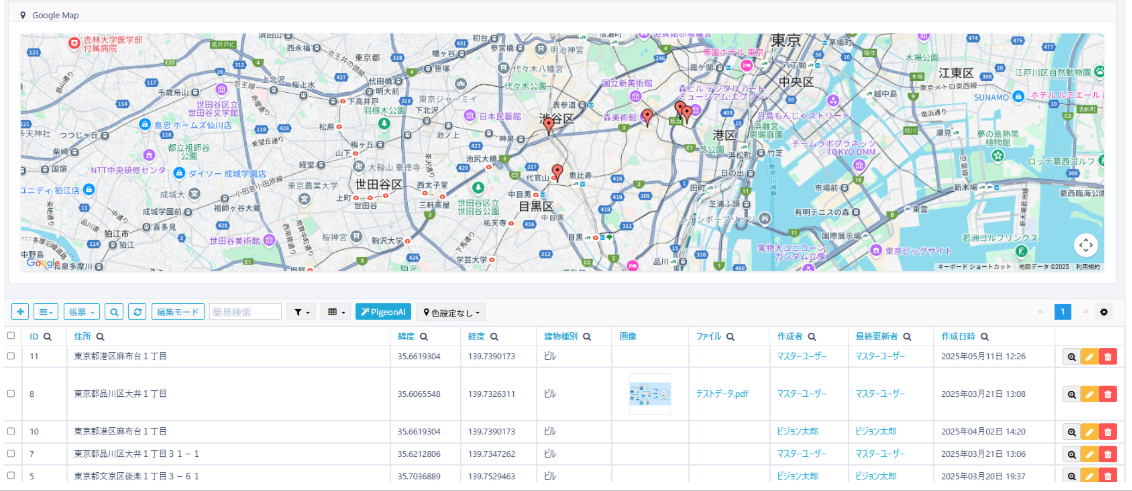The image size is (1132, 491).
Task: Click the 簡易検索 quick search field
Action: pyautogui.click(x=245, y=312)
